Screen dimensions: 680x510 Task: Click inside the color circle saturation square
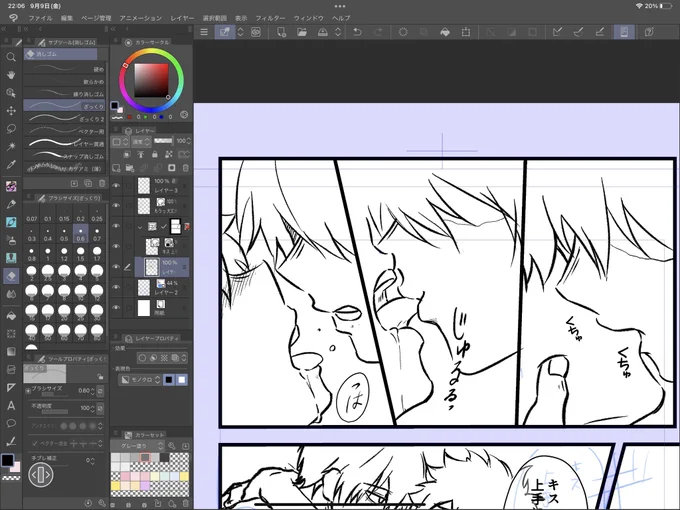click(151, 80)
